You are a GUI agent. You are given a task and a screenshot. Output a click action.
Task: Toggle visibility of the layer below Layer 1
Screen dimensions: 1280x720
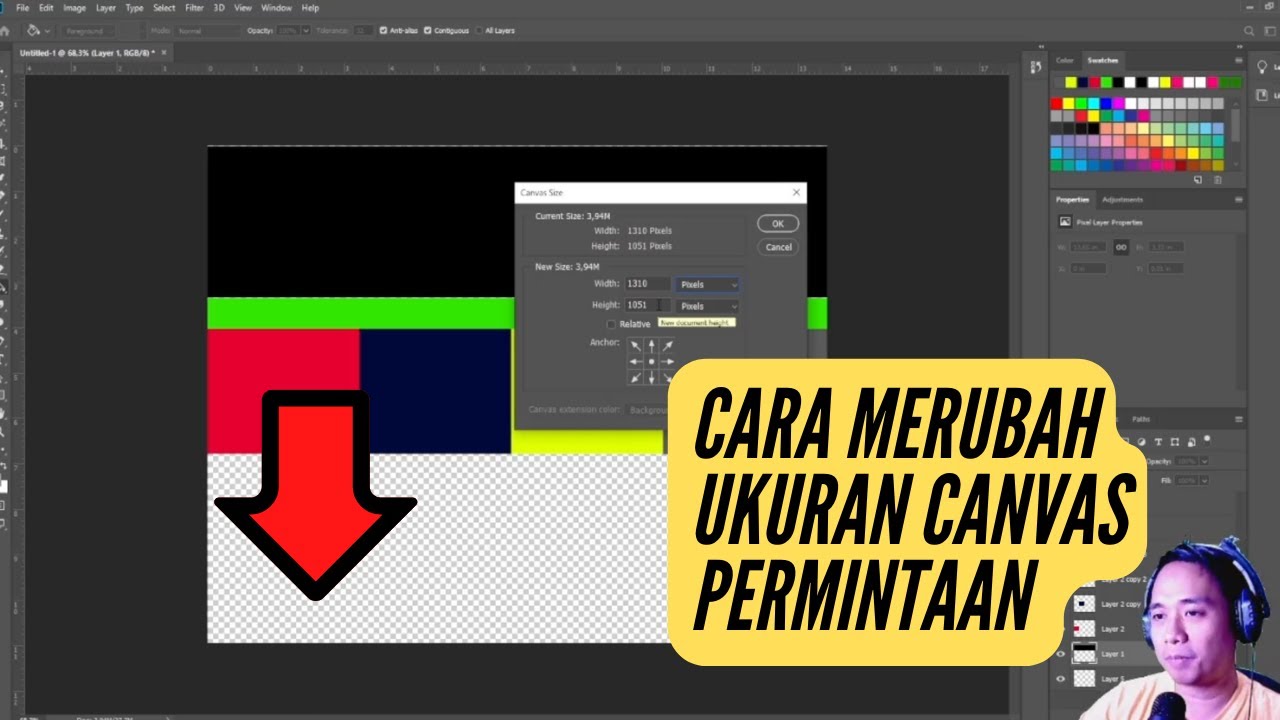pyautogui.click(x=1061, y=679)
